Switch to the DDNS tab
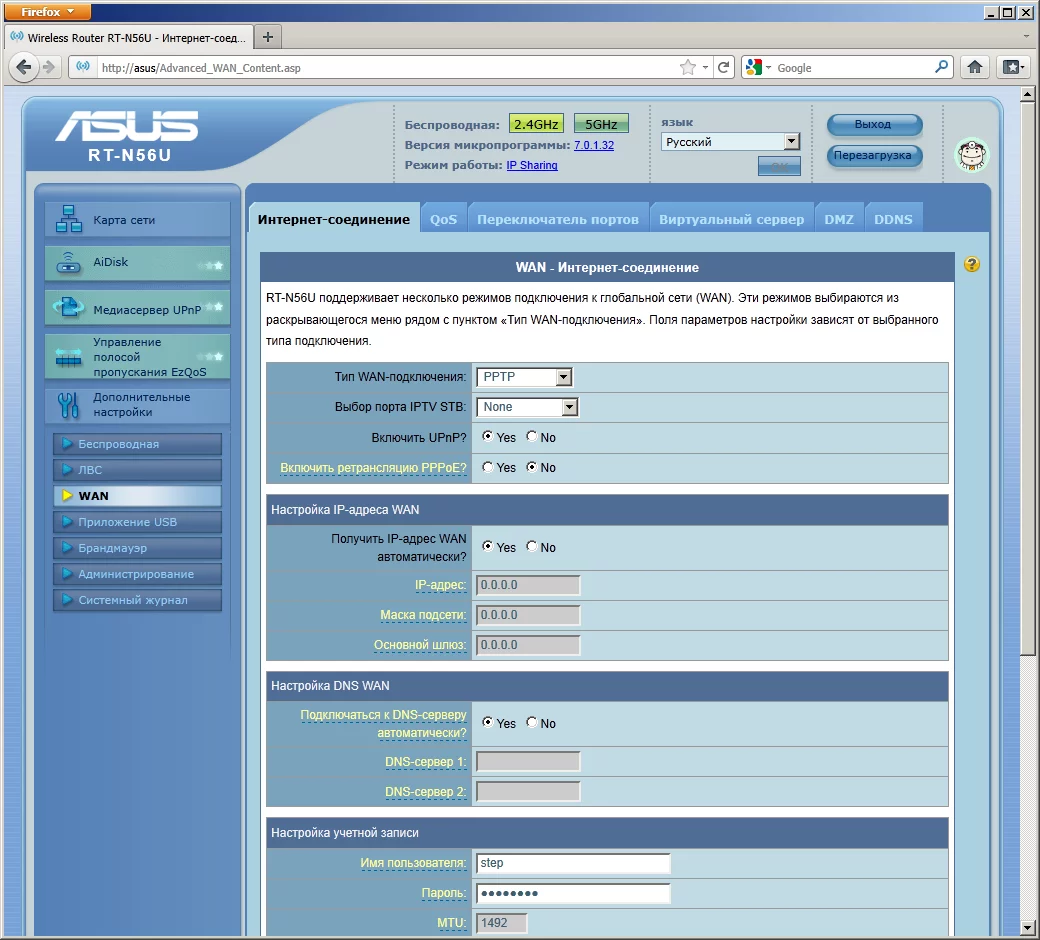Image resolution: width=1040 pixels, height=940 pixels. pos(893,219)
